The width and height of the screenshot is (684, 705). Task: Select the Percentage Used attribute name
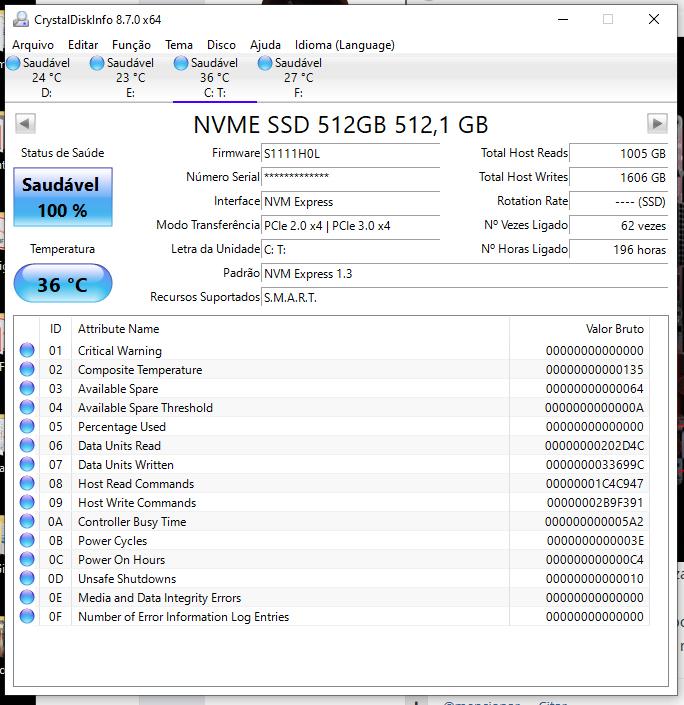tap(122, 427)
